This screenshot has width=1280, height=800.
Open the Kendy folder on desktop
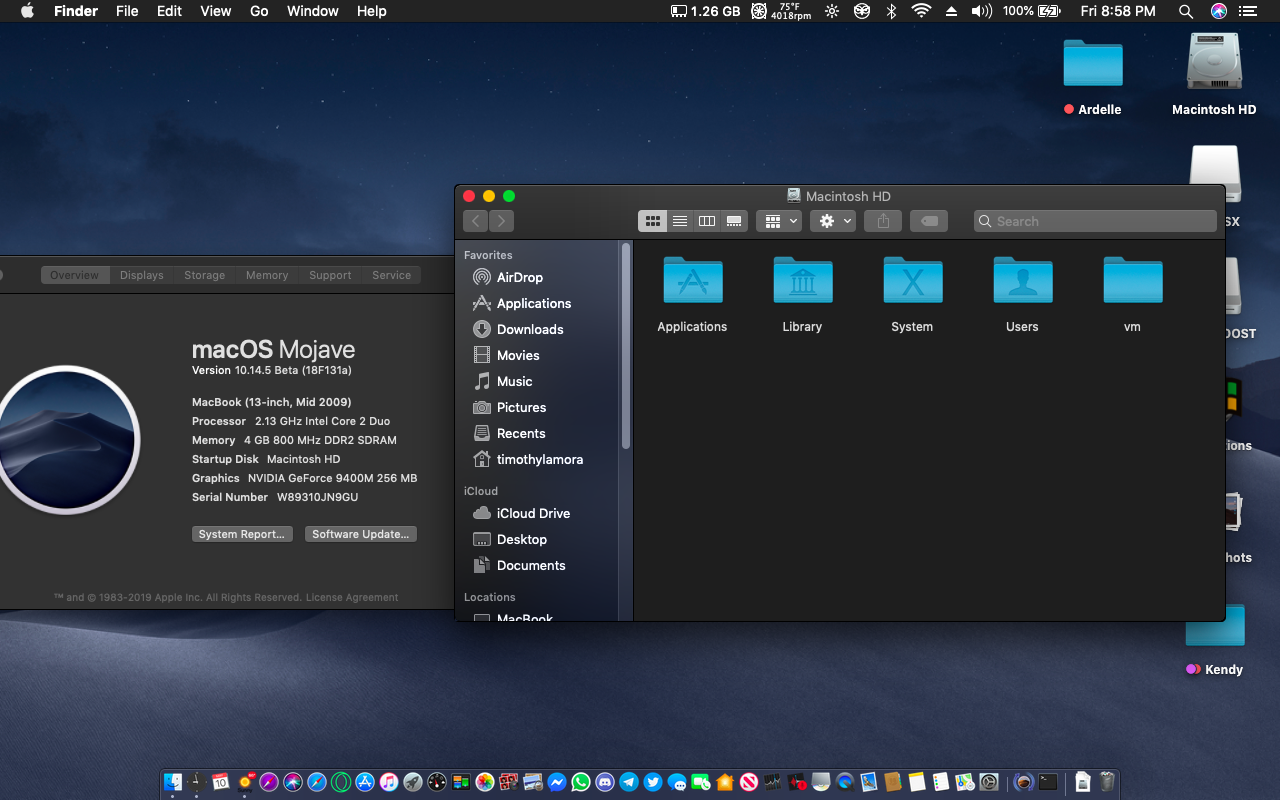pos(1215,625)
